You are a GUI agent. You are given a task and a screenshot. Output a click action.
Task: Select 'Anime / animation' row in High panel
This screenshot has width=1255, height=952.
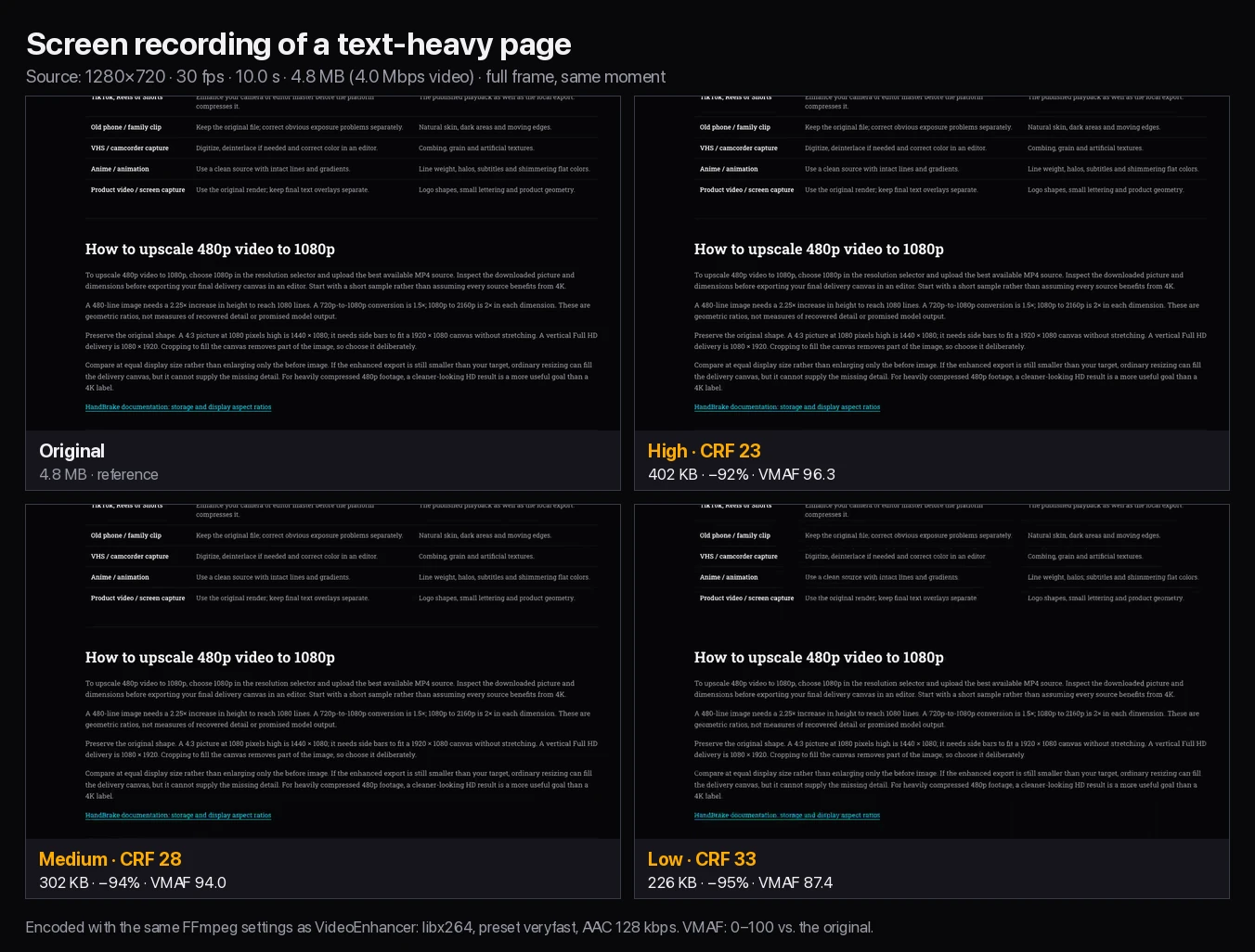[x=951, y=169]
